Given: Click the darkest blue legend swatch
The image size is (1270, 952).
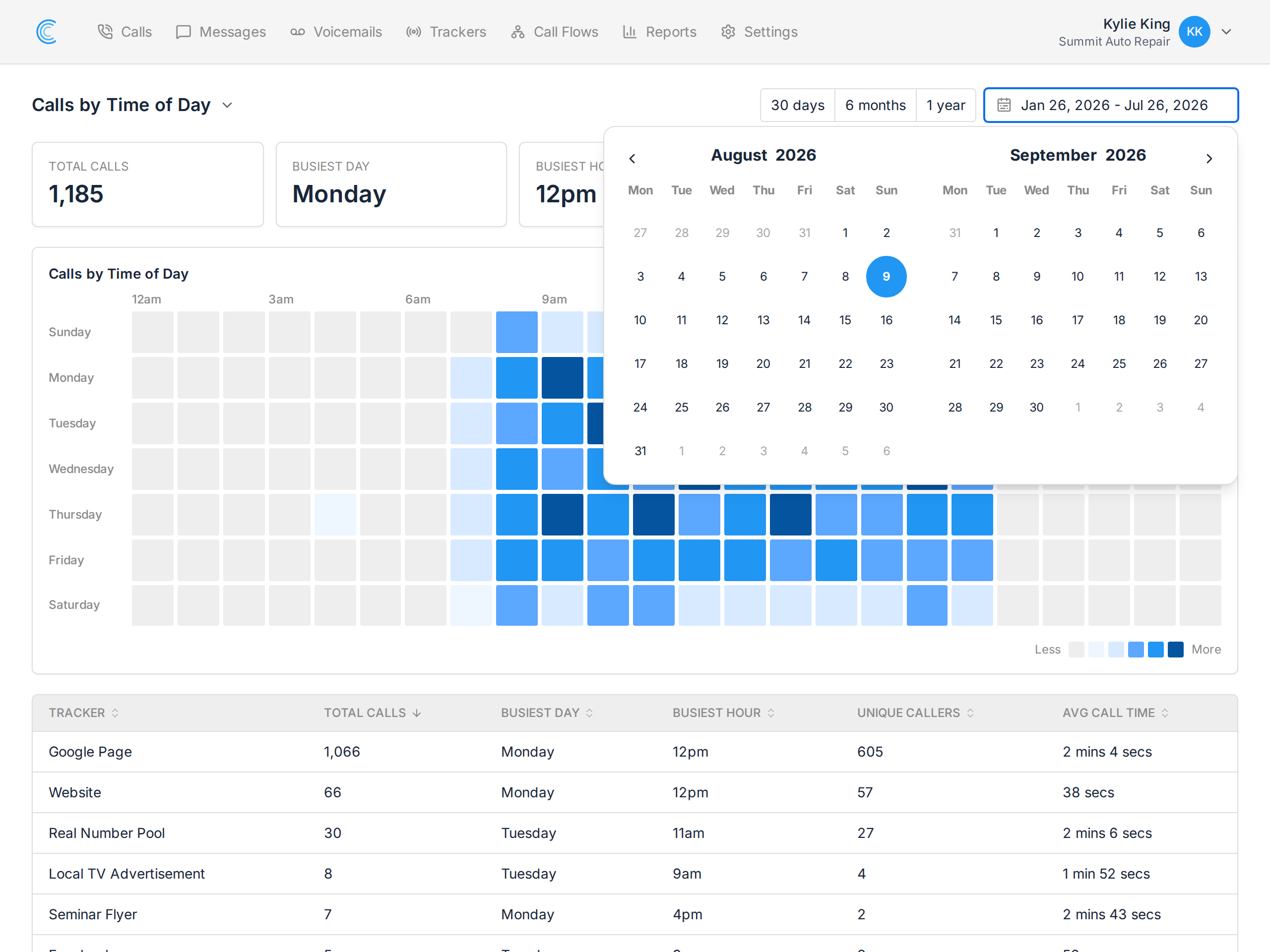Looking at the screenshot, I should (x=1175, y=650).
